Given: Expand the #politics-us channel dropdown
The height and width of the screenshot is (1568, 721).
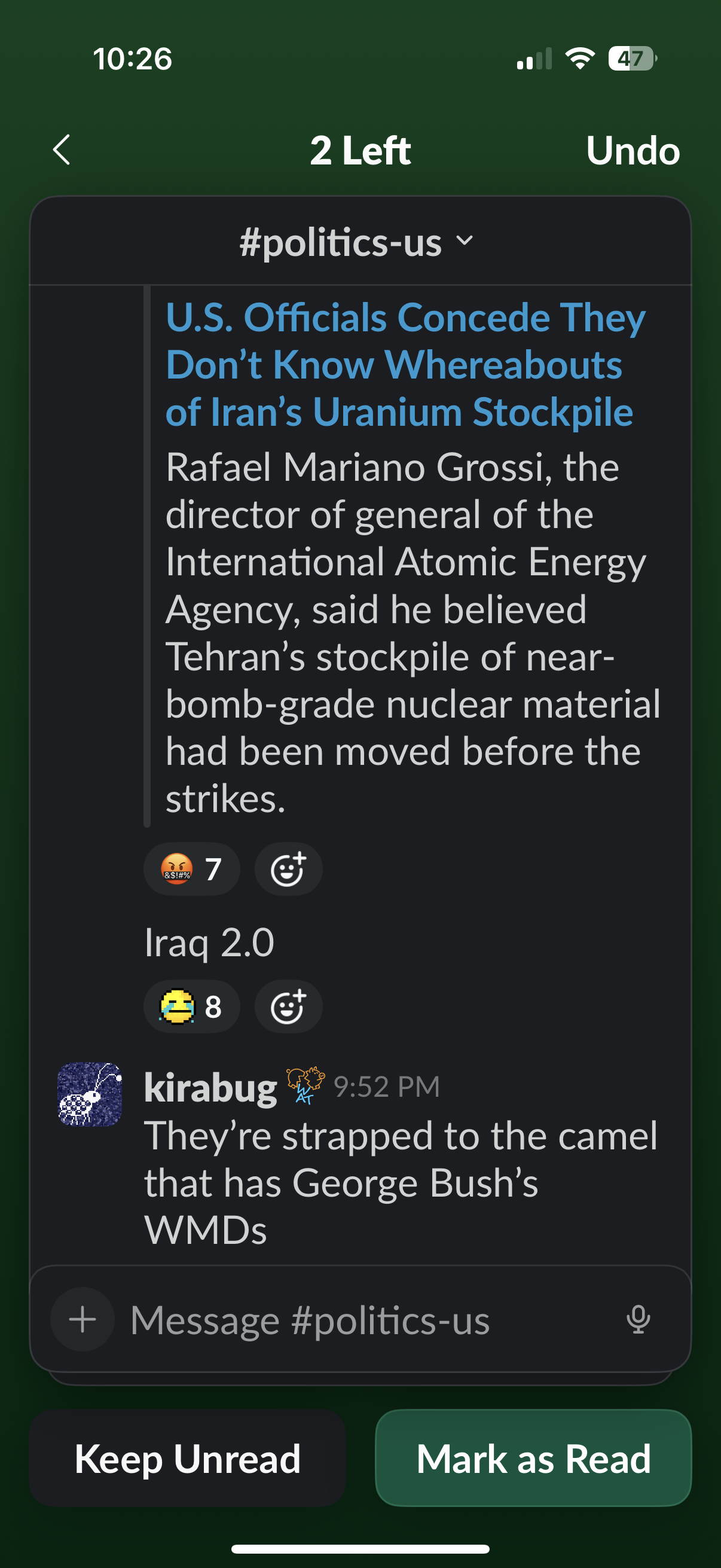Looking at the screenshot, I should [x=357, y=242].
